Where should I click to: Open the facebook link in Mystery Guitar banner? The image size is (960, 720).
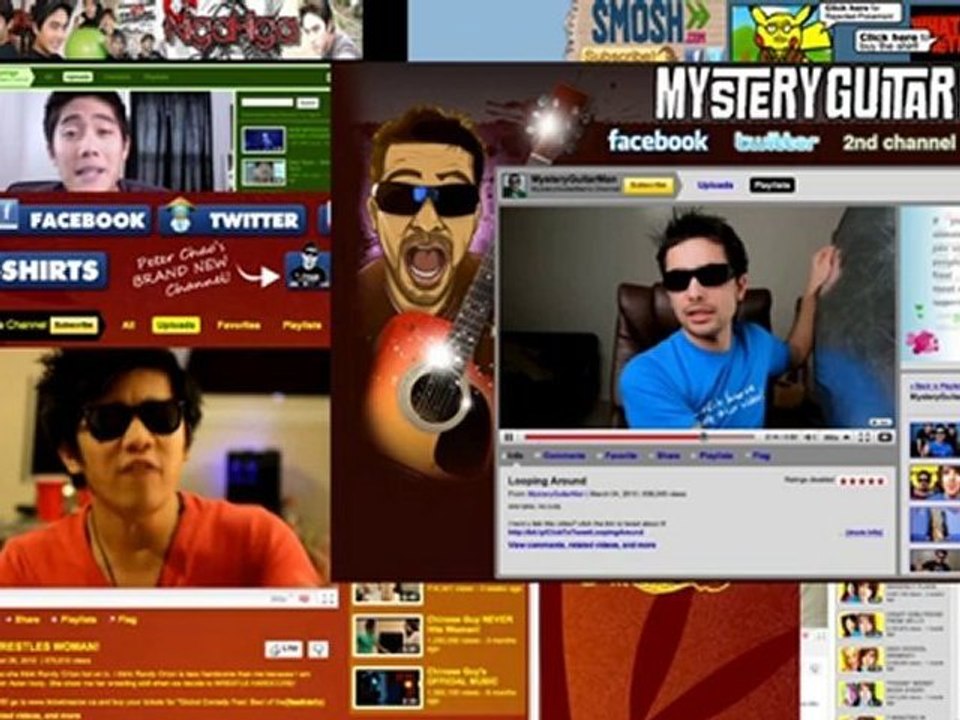(x=658, y=141)
